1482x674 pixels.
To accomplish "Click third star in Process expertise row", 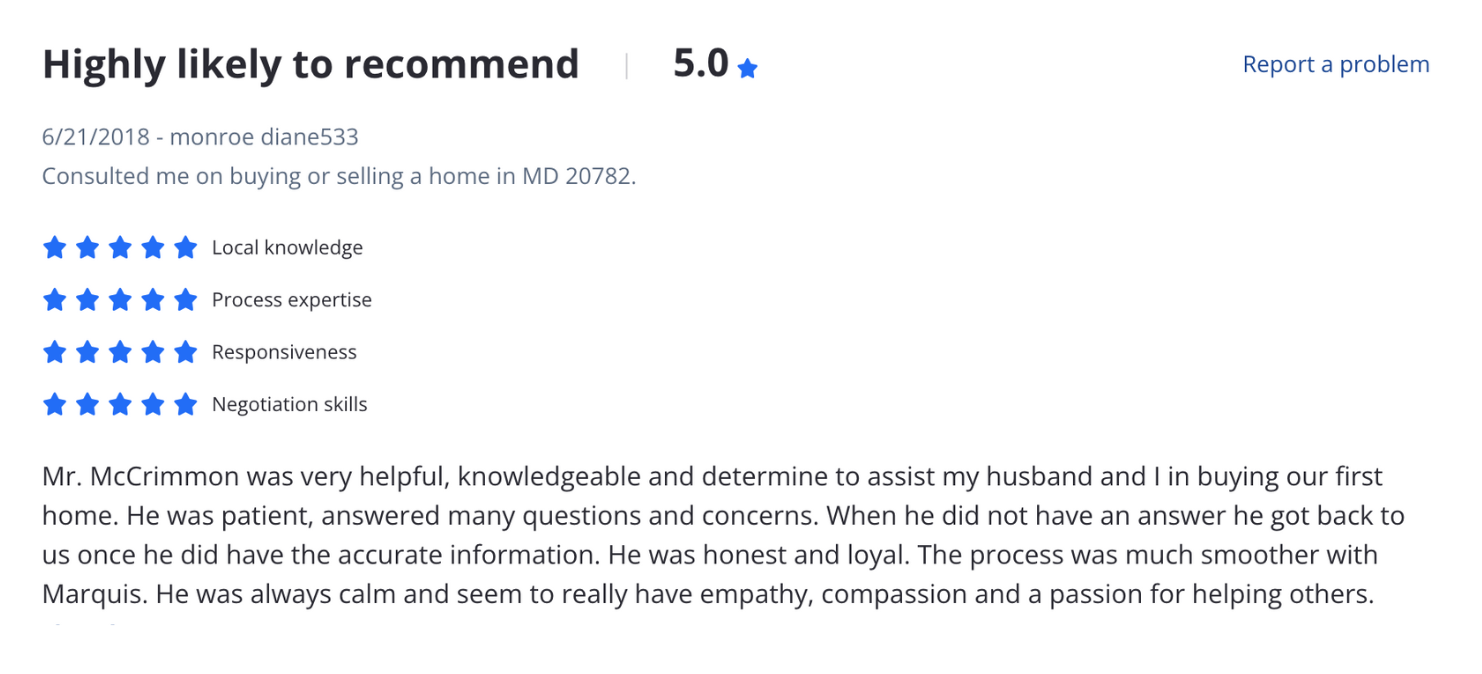I will (x=120, y=299).
